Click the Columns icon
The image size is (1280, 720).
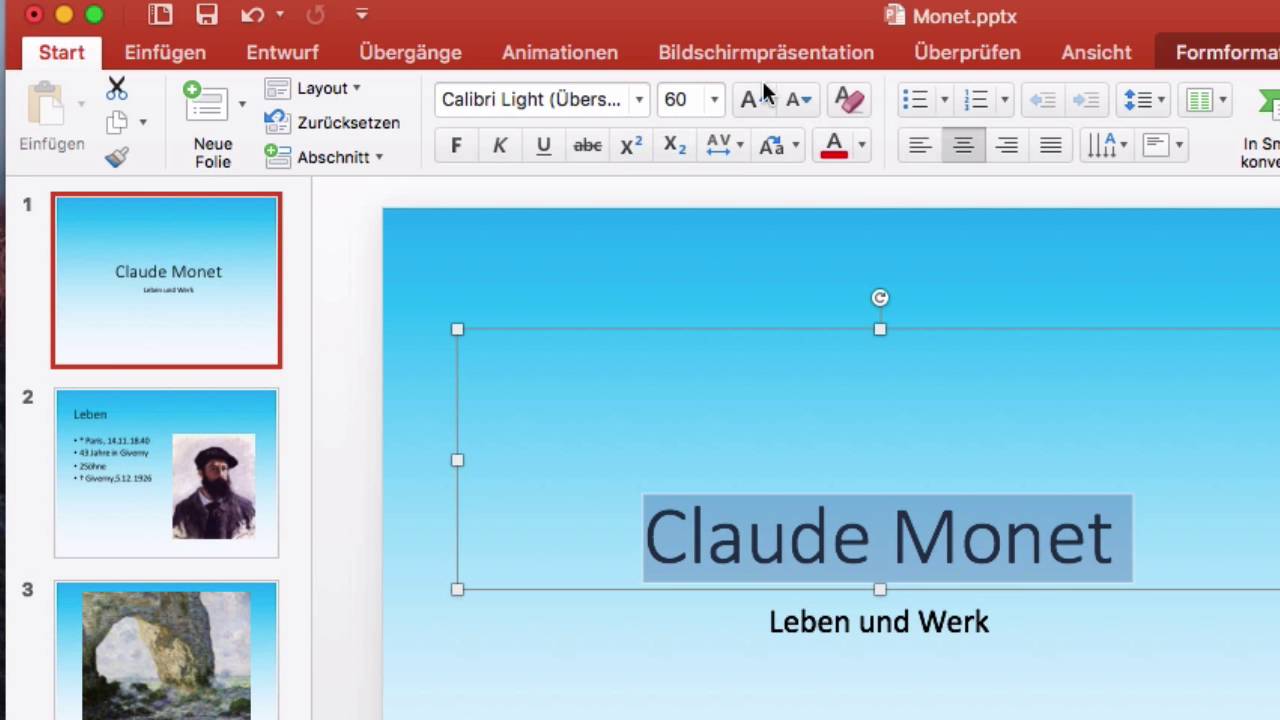[x=1199, y=99]
